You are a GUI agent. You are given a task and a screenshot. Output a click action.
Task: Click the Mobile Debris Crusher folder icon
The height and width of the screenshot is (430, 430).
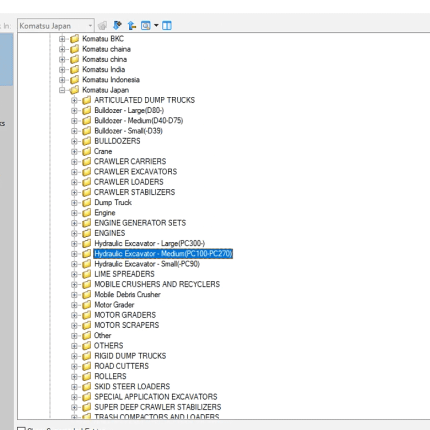tap(87, 295)
